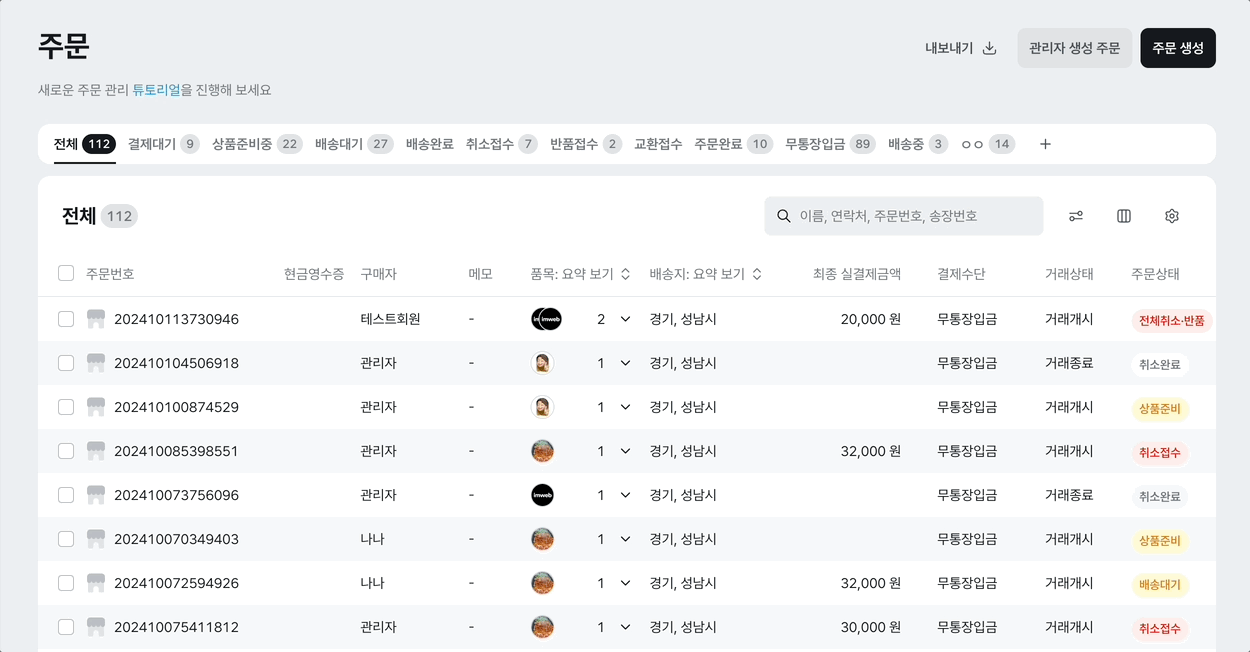1250x652 pixels.
Task: Click the 관리자 생성 주문 button
Action: pyautogui.click(x=1074, y=48)
